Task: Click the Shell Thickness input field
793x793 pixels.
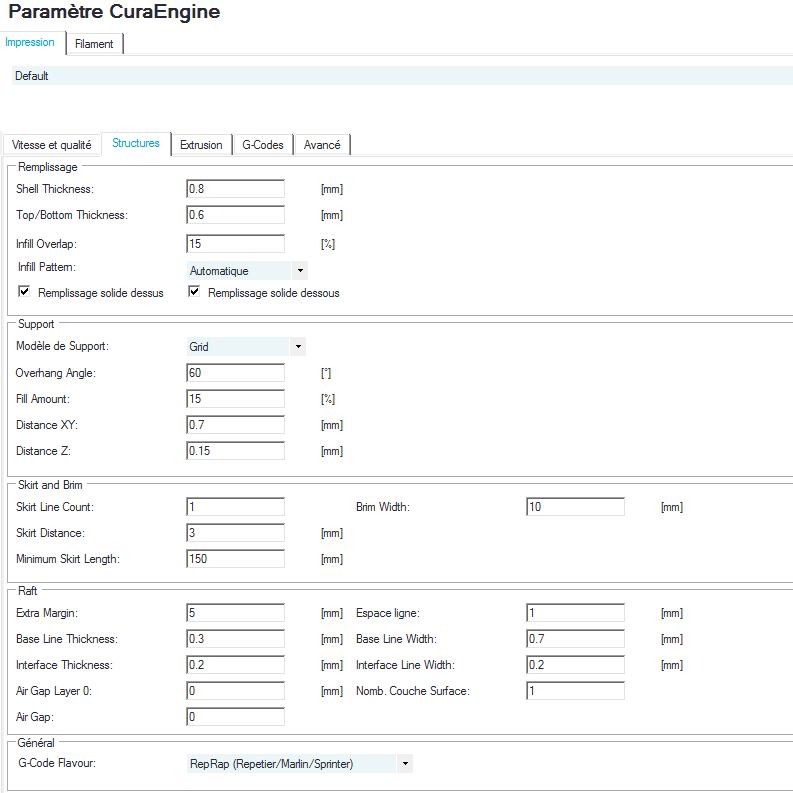Action: pos(235,189)
